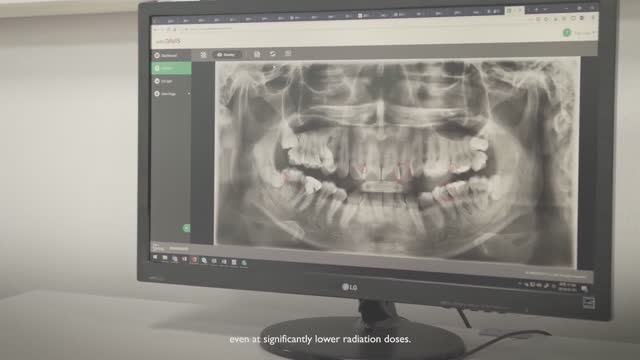Open the Dashboard item in the sidebar
The width and height of the screenshot is (640, 360).
[171, 55]
